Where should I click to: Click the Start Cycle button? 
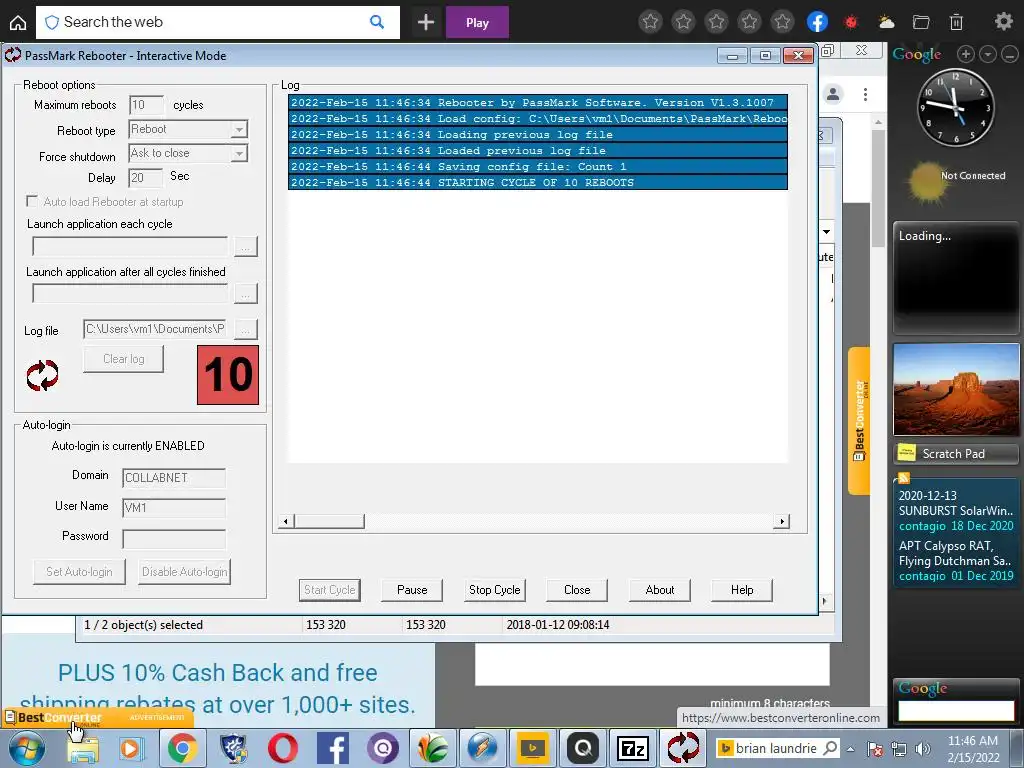[x=329, y=590]
